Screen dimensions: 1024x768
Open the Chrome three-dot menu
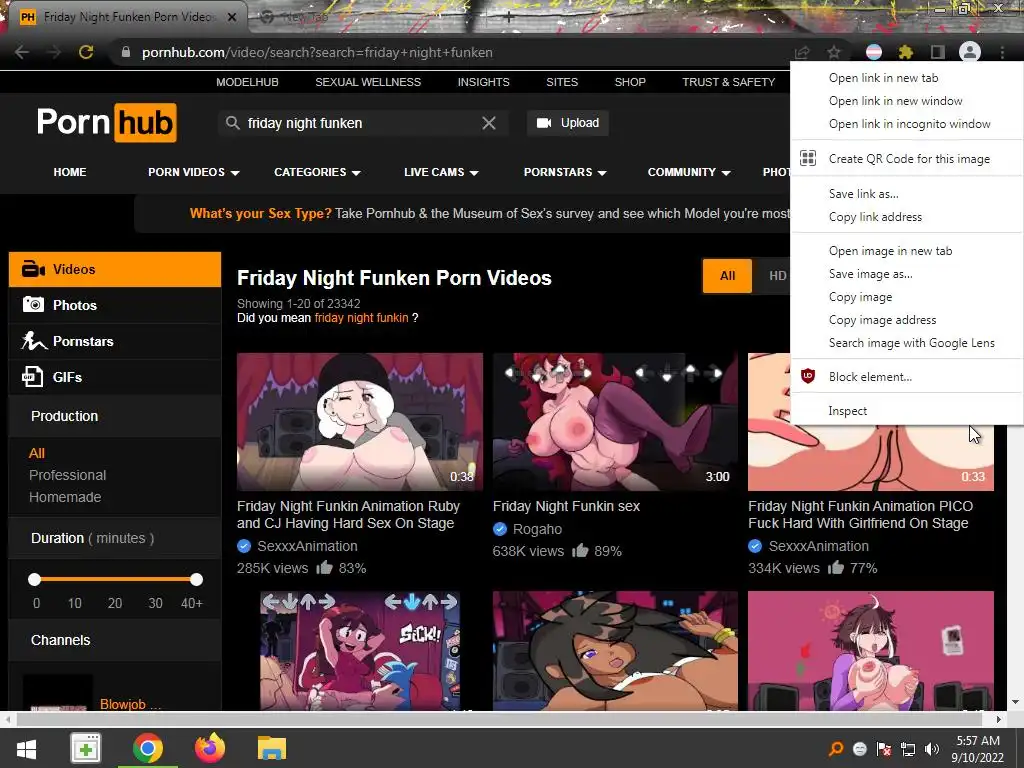point(1002,52)
